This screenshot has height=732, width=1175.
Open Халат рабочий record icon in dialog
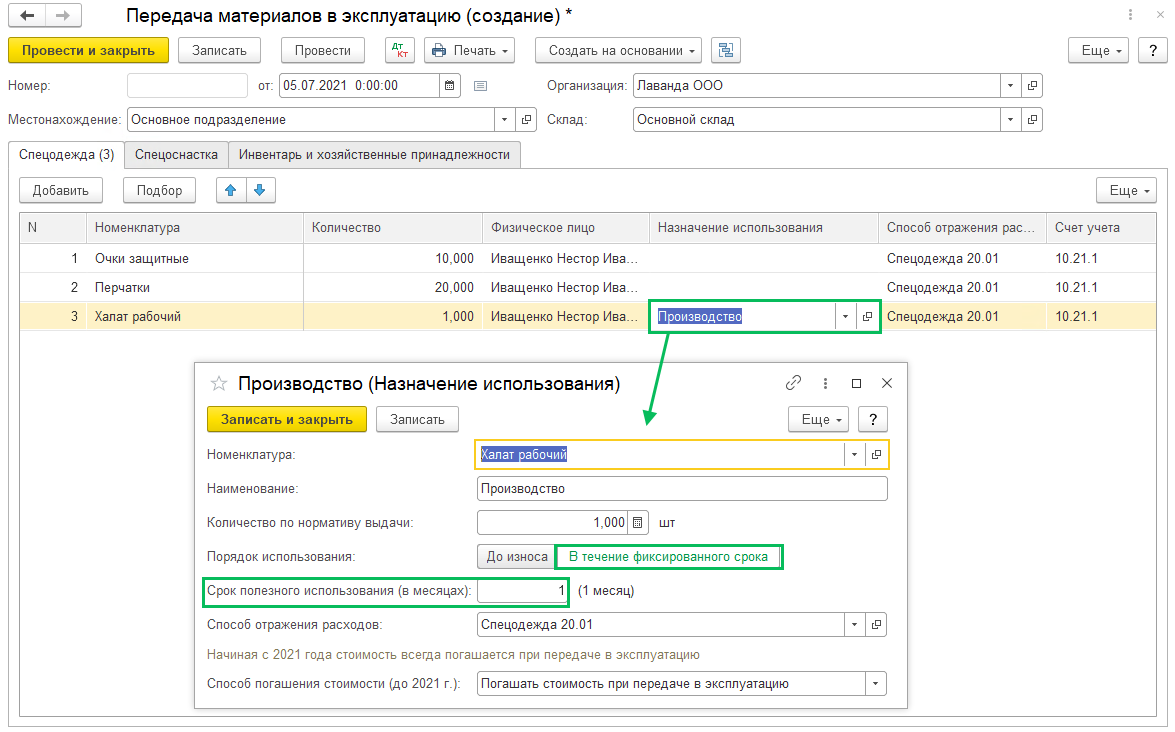(875, 455)
